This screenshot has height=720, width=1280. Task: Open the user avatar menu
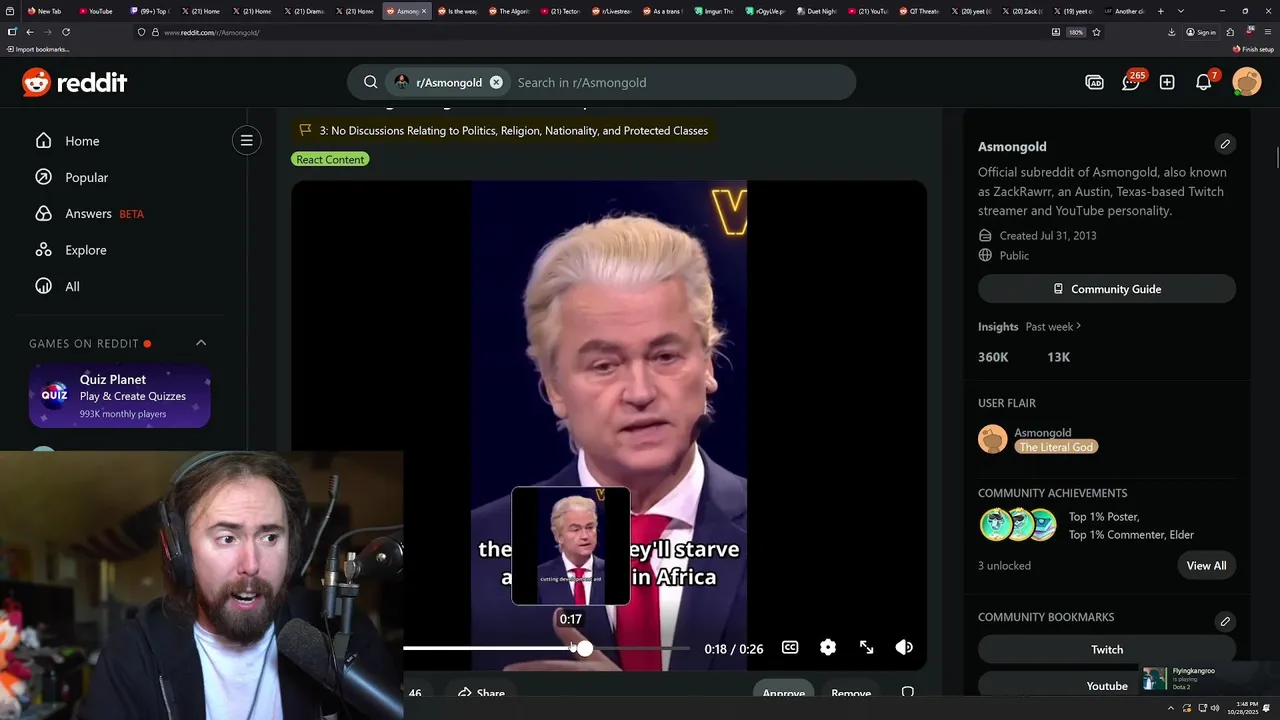(1247, 82)
